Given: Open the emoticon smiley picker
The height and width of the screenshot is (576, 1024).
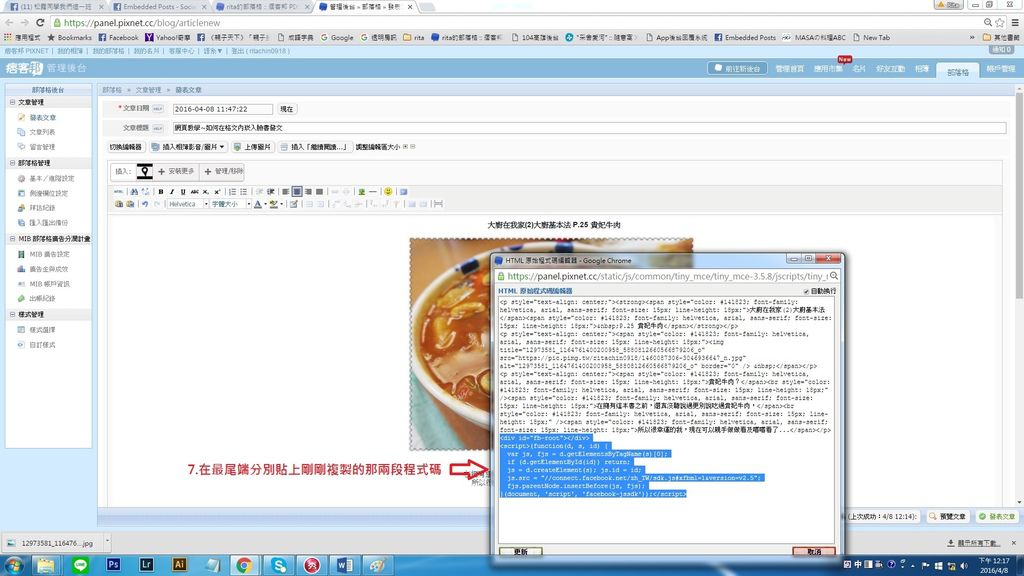Looking at the screenshot, I should pyautogui.click(x=388, y=191).
